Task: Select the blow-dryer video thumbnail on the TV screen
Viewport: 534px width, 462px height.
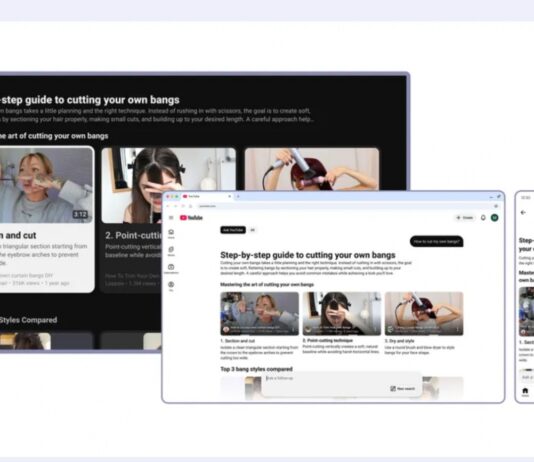Action: (x=312, y=169)
